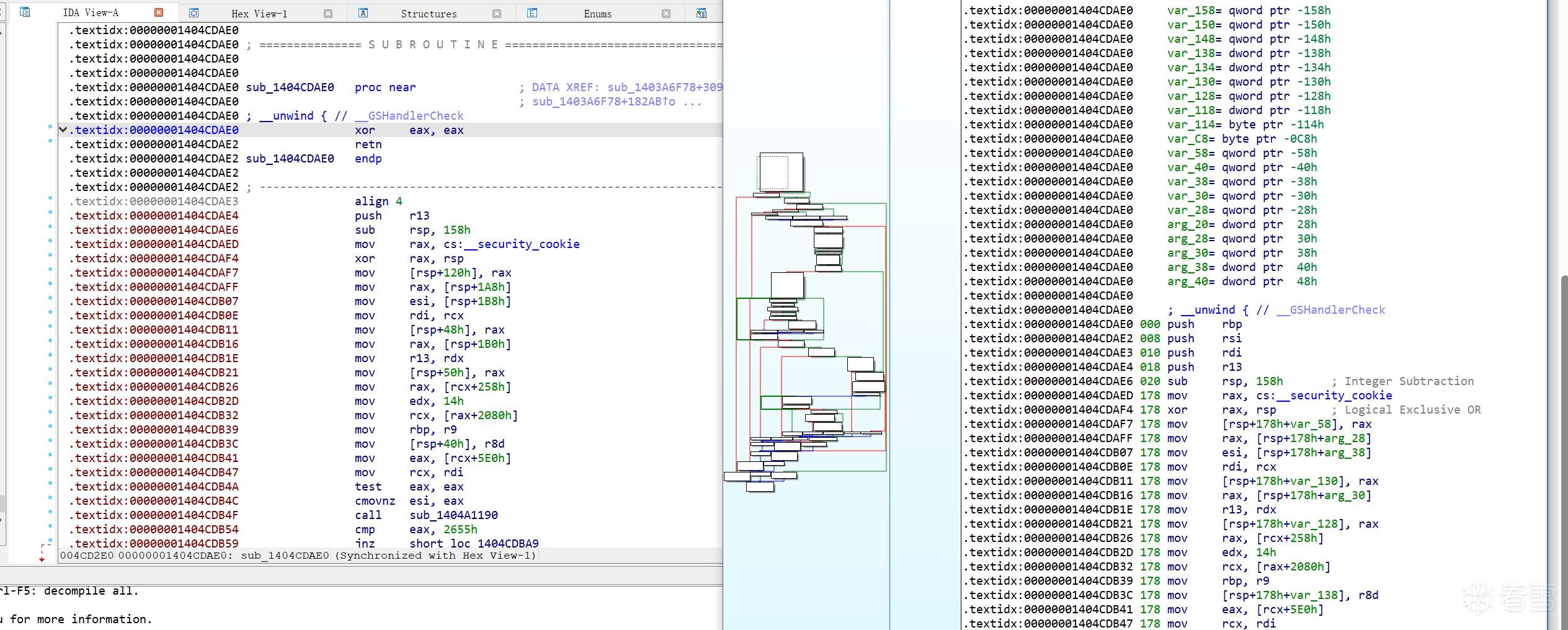Click the Structures tab icon

(x=363, y=13)
